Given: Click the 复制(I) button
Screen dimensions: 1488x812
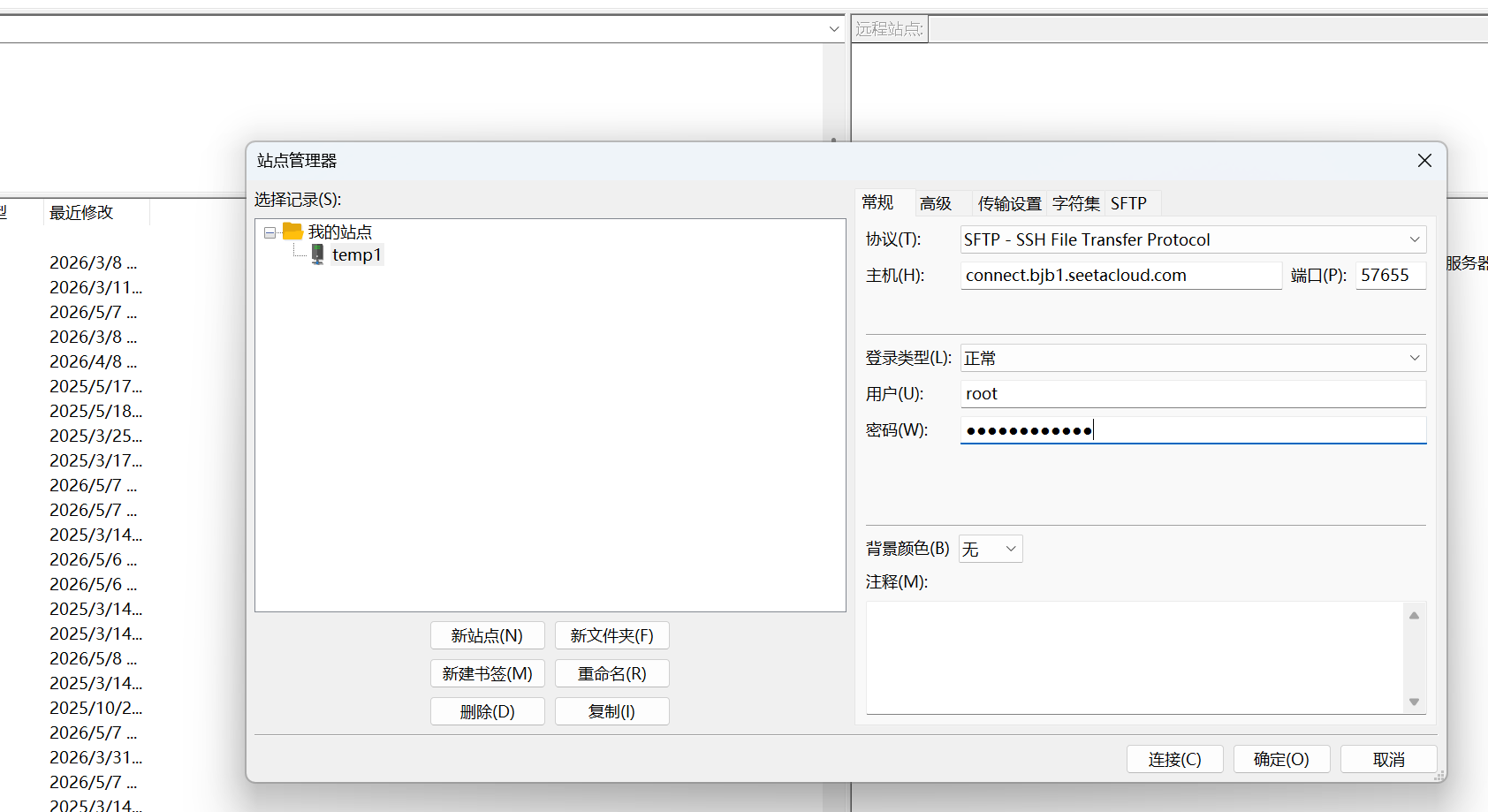Looking at the screenshot, I should [612, 711].
